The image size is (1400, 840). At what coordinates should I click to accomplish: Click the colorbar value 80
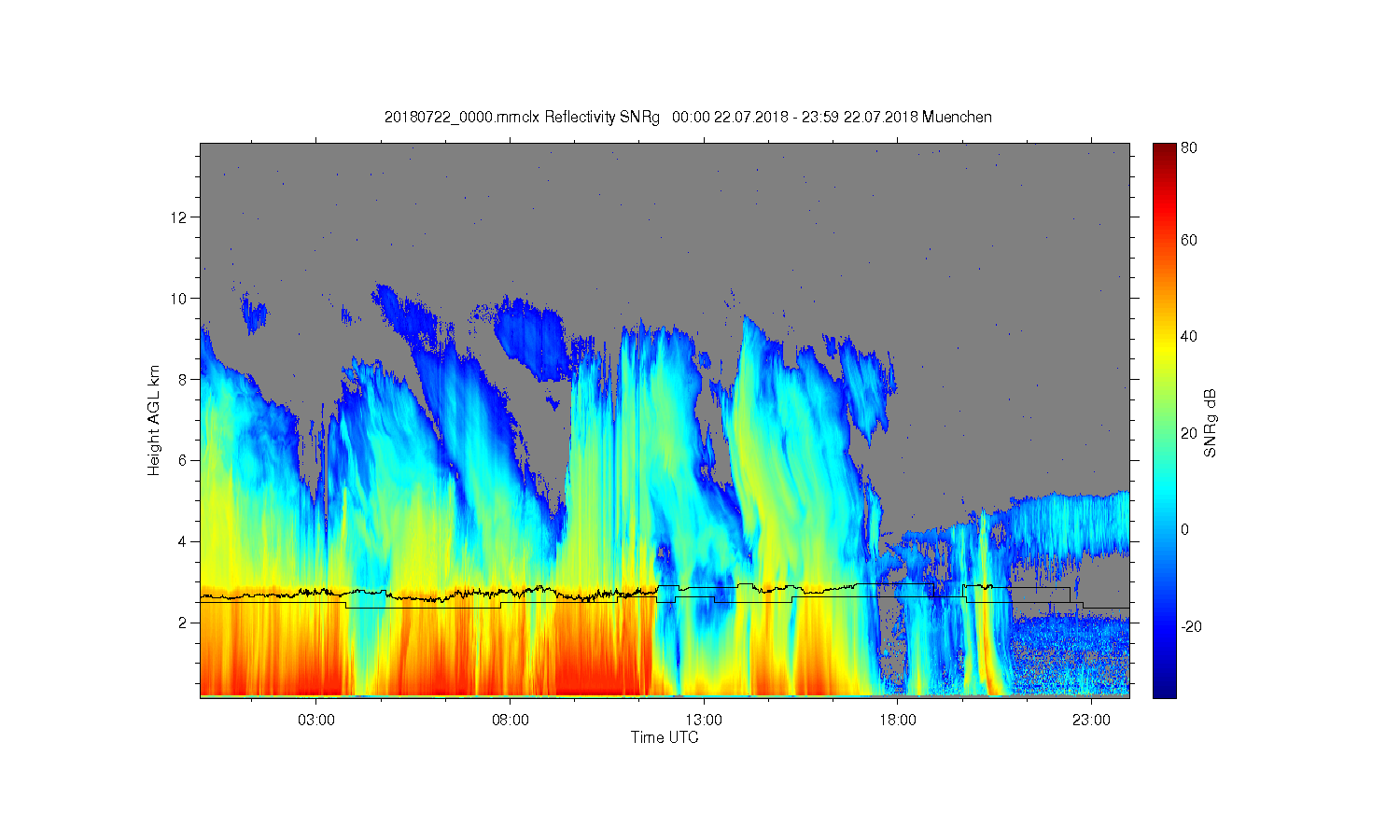pyautogui.click(x=1188, y=148)
